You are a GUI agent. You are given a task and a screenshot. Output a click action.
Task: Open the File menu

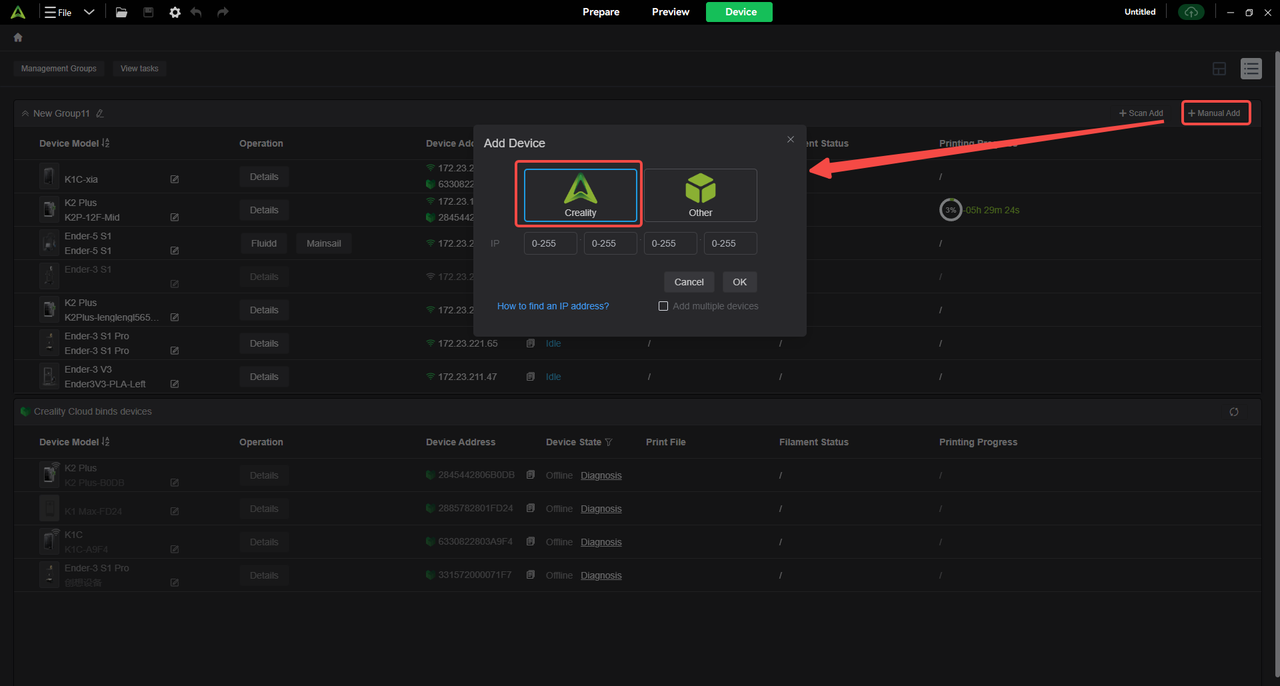click(x=58, y=12)
